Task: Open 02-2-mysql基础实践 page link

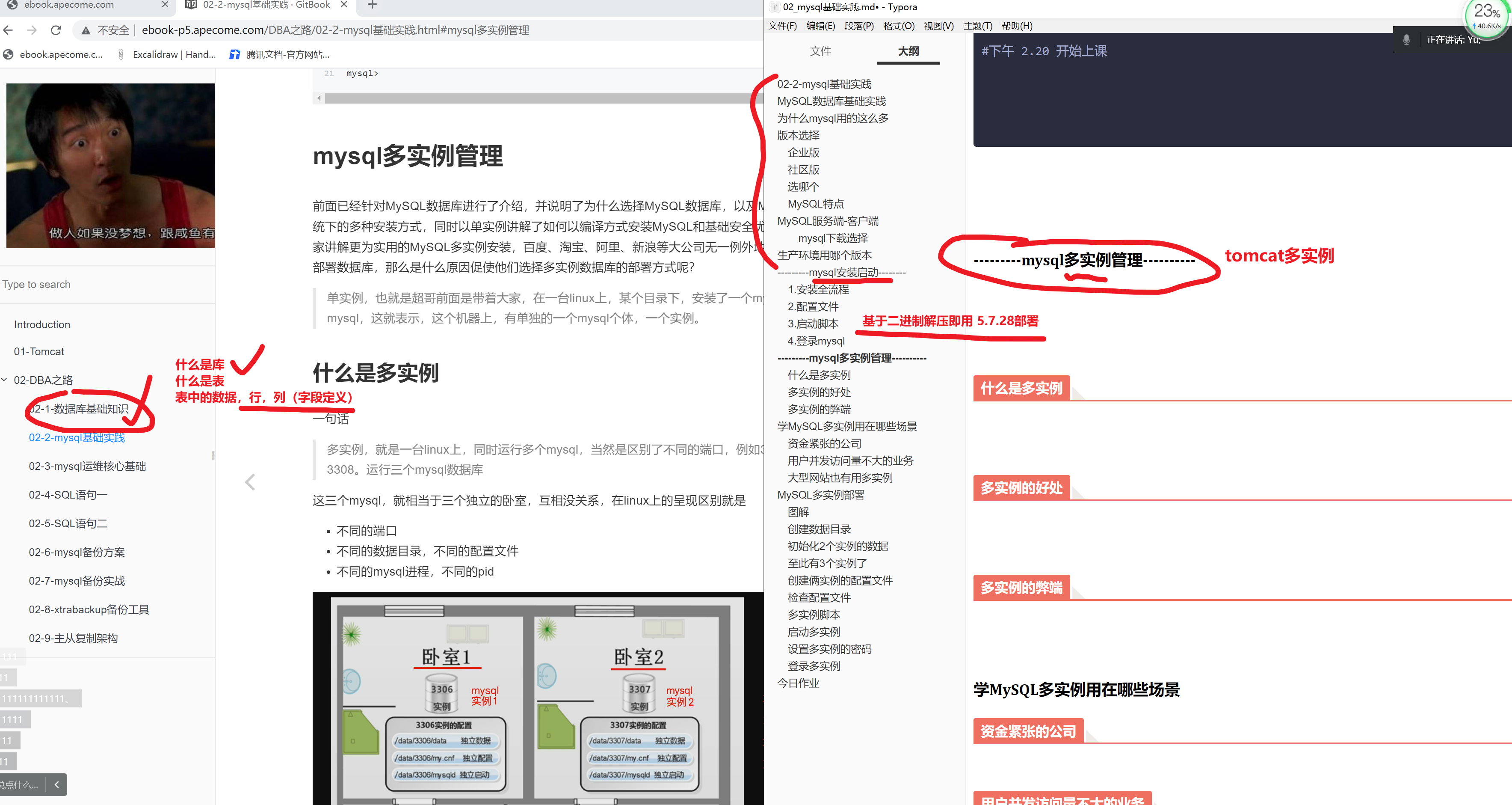Action: tap(77, 438)
